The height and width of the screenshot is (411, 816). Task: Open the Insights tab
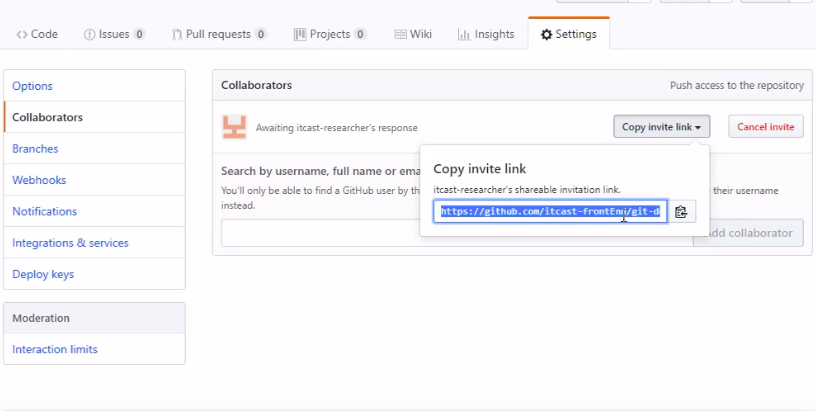pos(486,34)
